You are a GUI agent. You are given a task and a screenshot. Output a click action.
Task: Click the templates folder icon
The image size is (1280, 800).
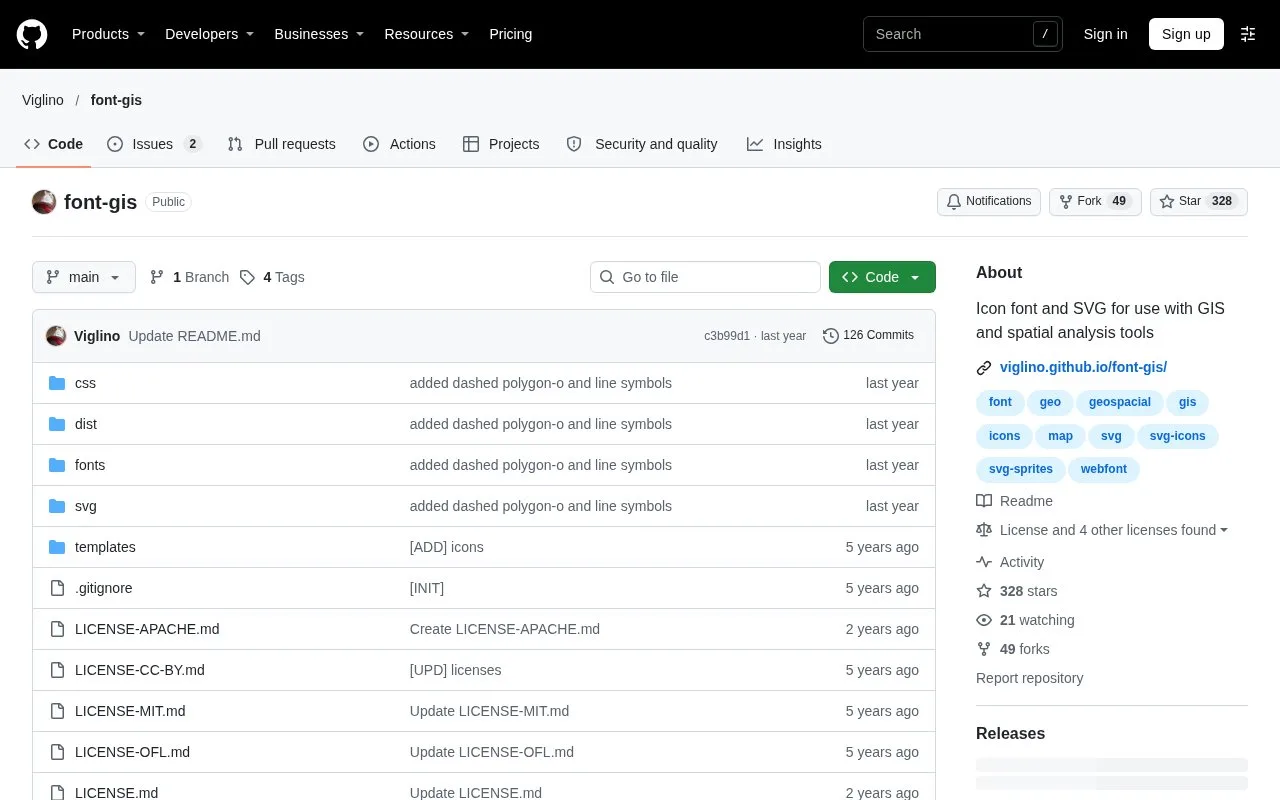click(x=57, y=547)
